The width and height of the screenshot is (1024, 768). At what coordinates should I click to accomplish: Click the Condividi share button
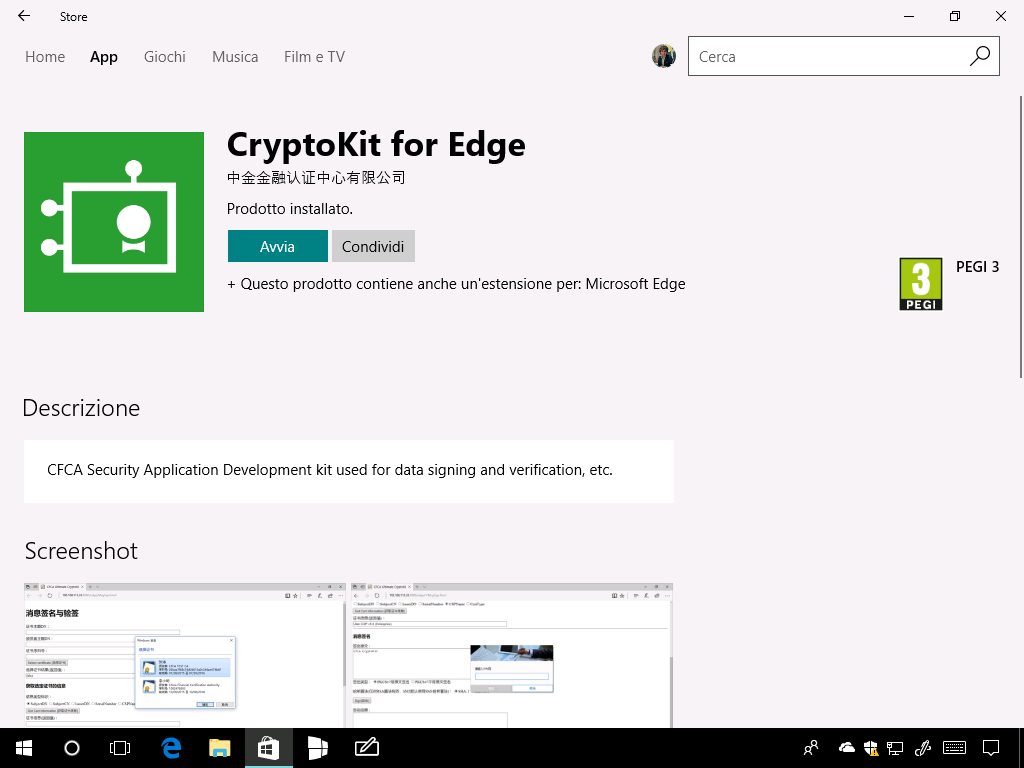click(373, 246)
